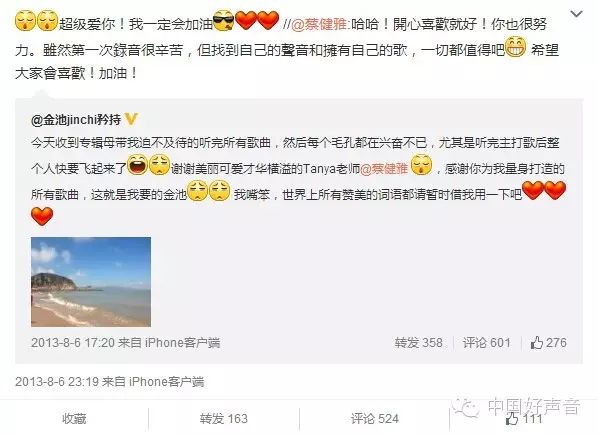Like the quoted post showing 276
This screenshot has width=598, height=435.
click(548, 342)
